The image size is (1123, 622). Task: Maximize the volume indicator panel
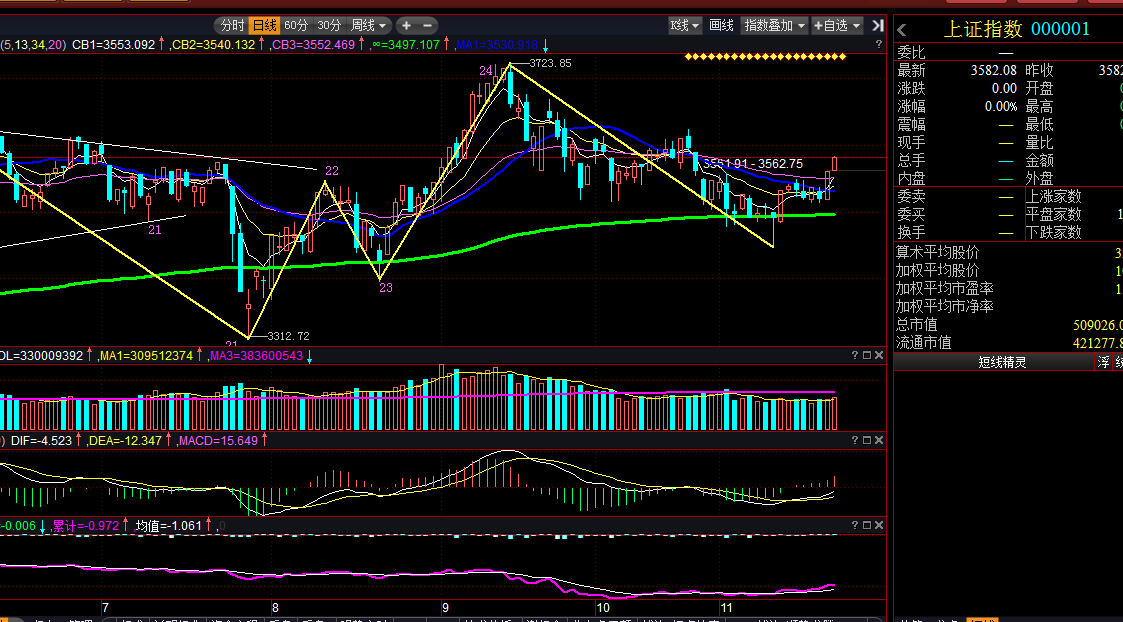[x=867, y=355]
